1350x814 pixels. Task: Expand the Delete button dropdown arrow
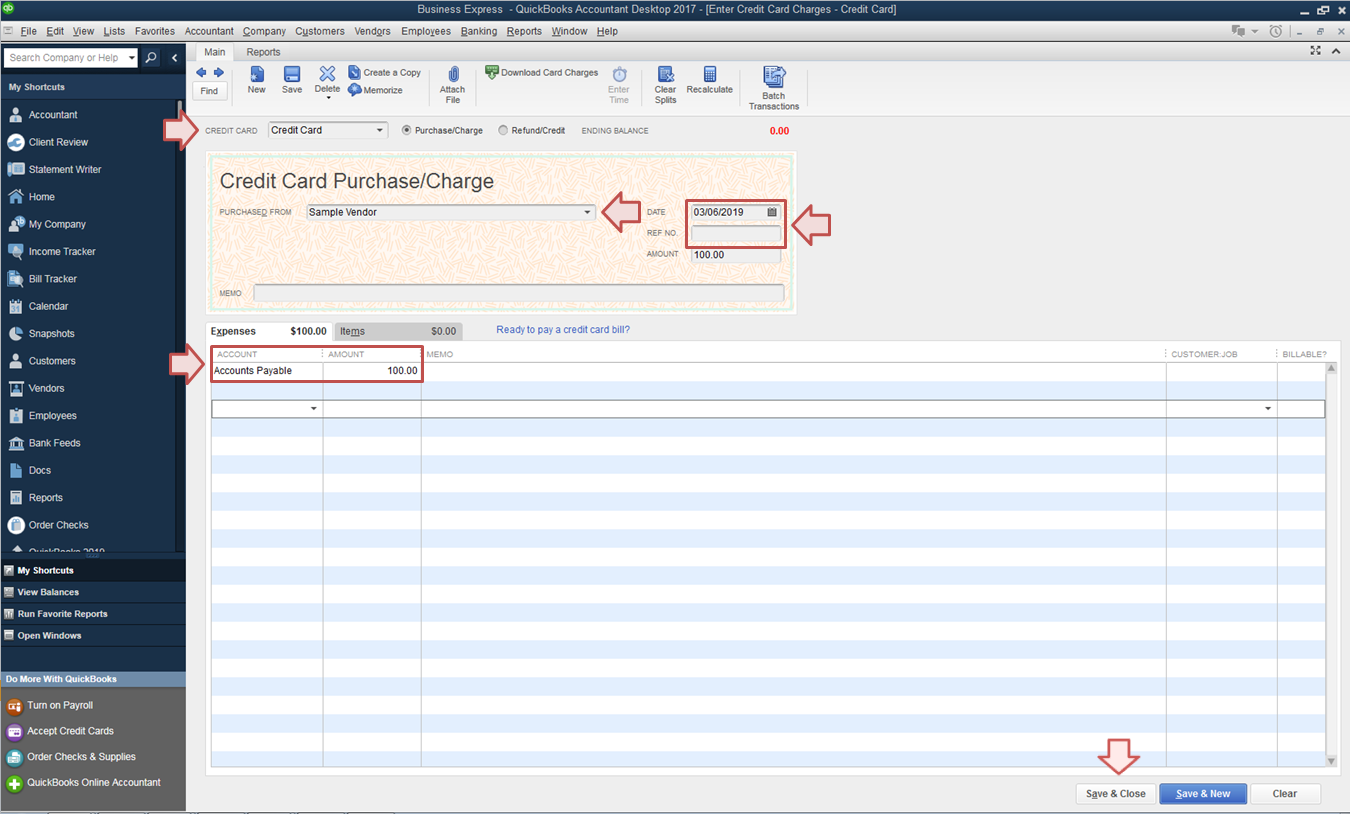pos(327,98)
